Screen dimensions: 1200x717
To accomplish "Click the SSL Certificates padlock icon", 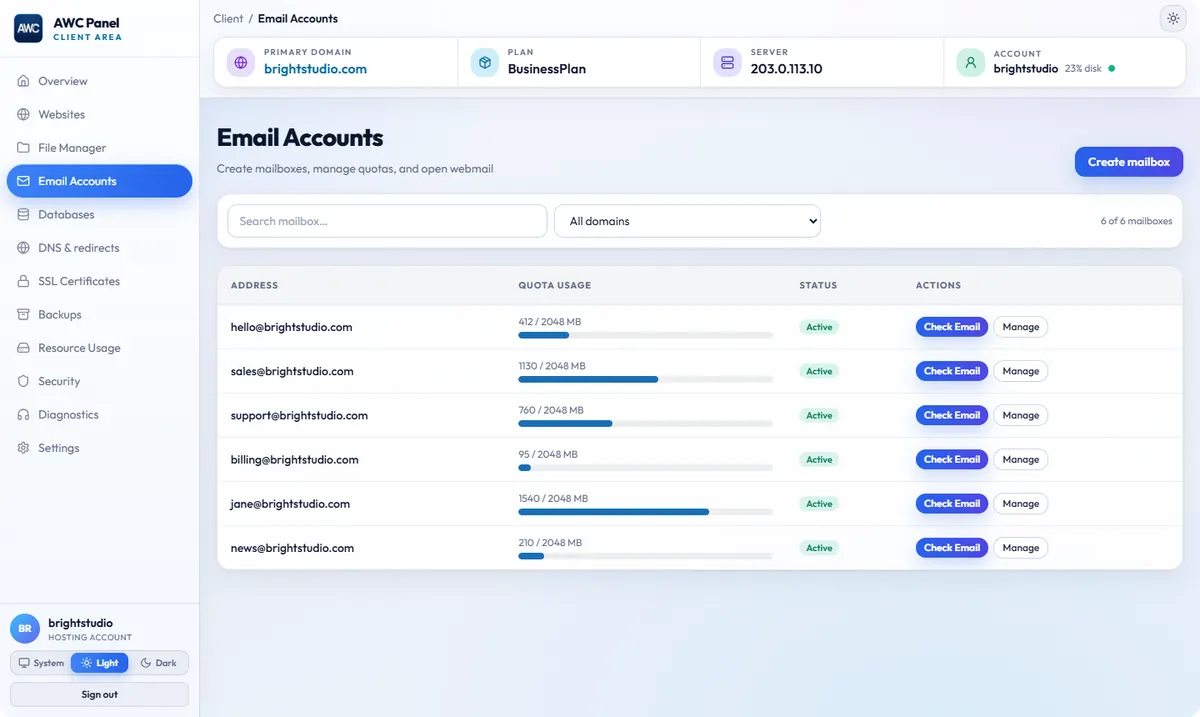I will point(24,281).
